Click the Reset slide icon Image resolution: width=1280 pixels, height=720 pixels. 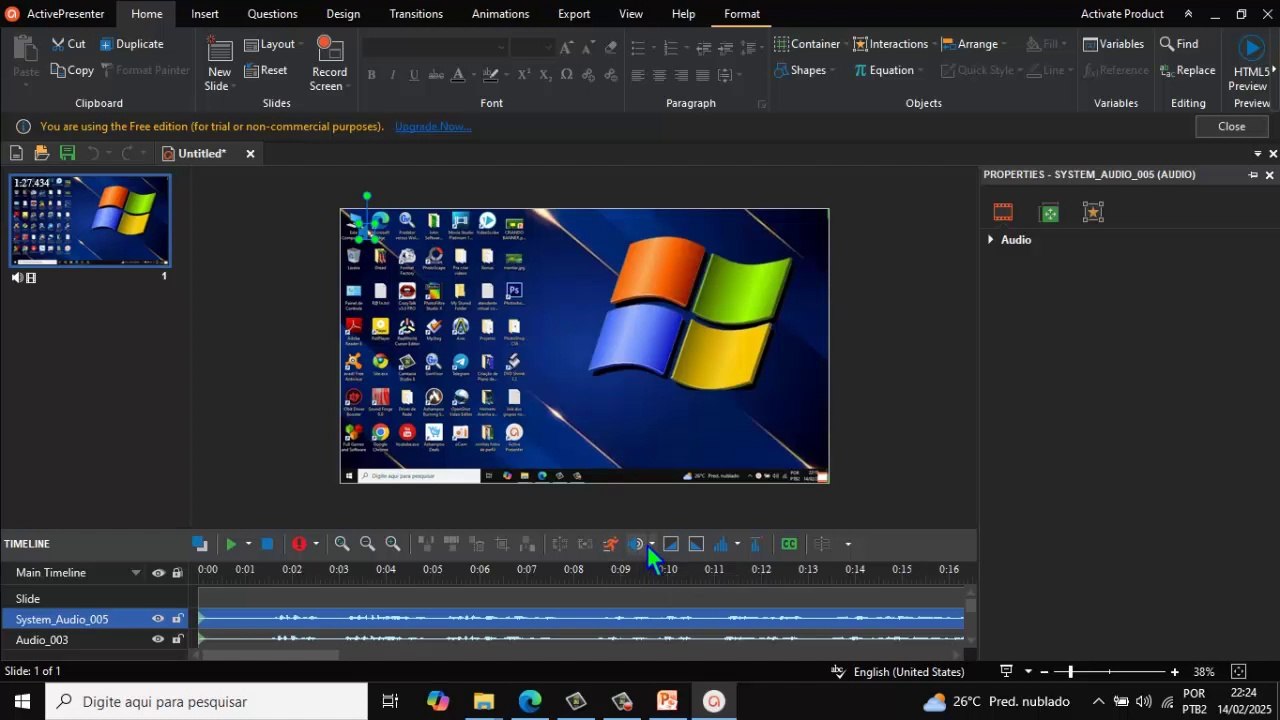[x=251, y=70]
